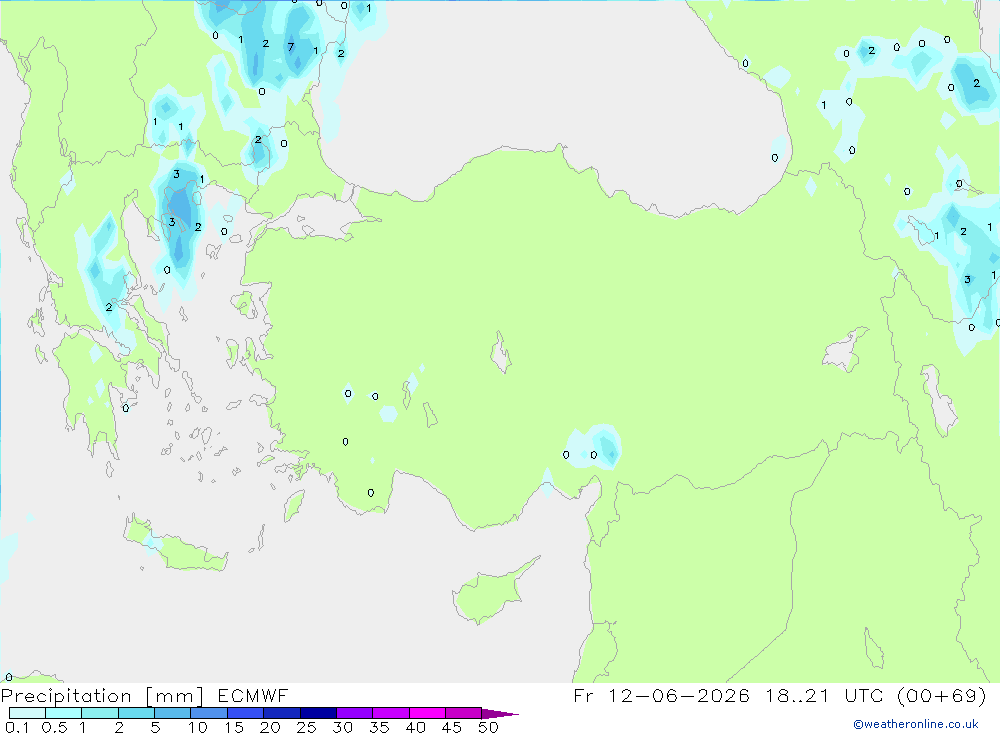Click the legend label "20"

pos(270,727)
